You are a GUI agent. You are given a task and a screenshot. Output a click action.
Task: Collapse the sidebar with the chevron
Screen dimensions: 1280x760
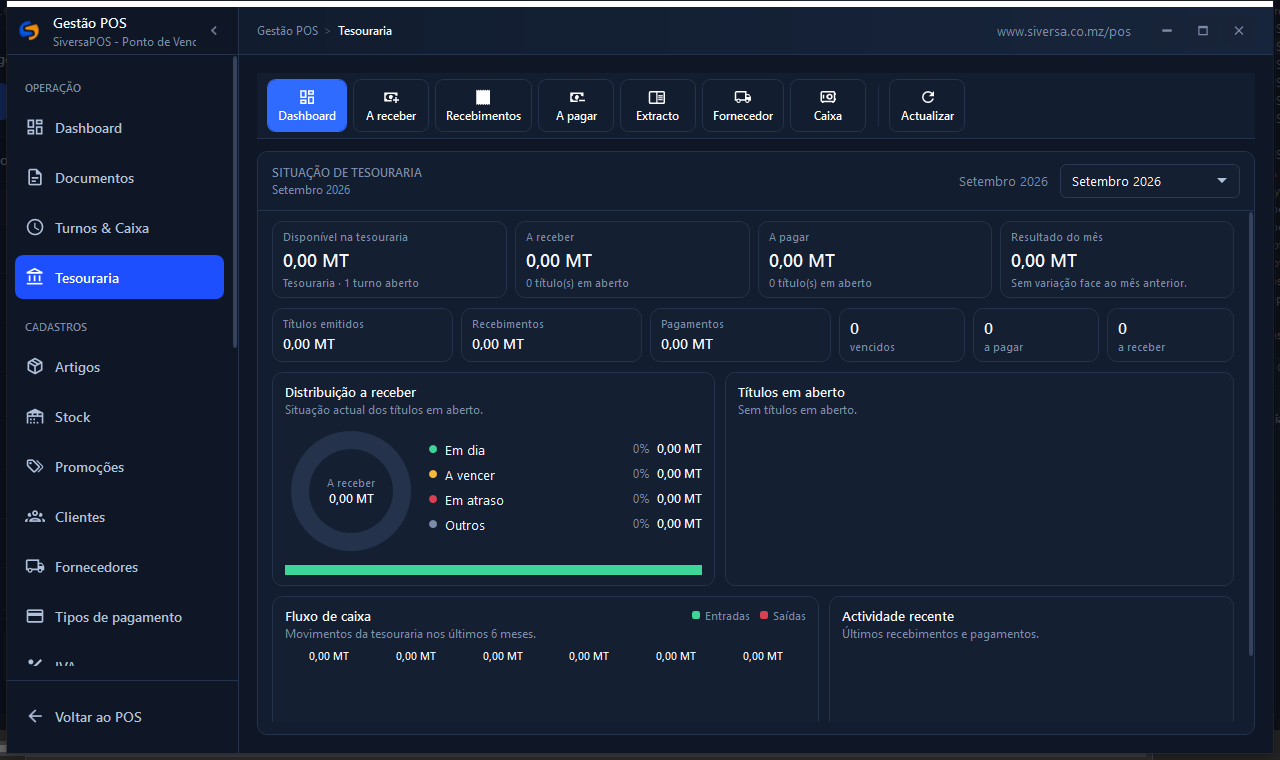(213, 31)
